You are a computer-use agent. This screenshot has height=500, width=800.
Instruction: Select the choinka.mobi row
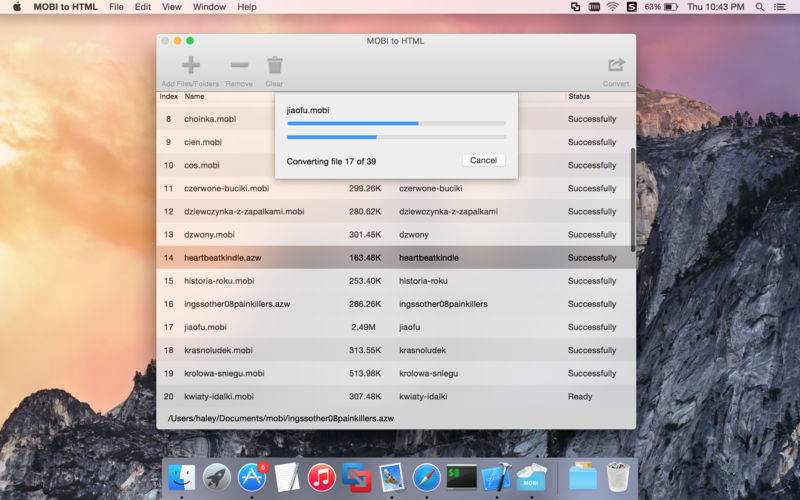coord(396,119)
